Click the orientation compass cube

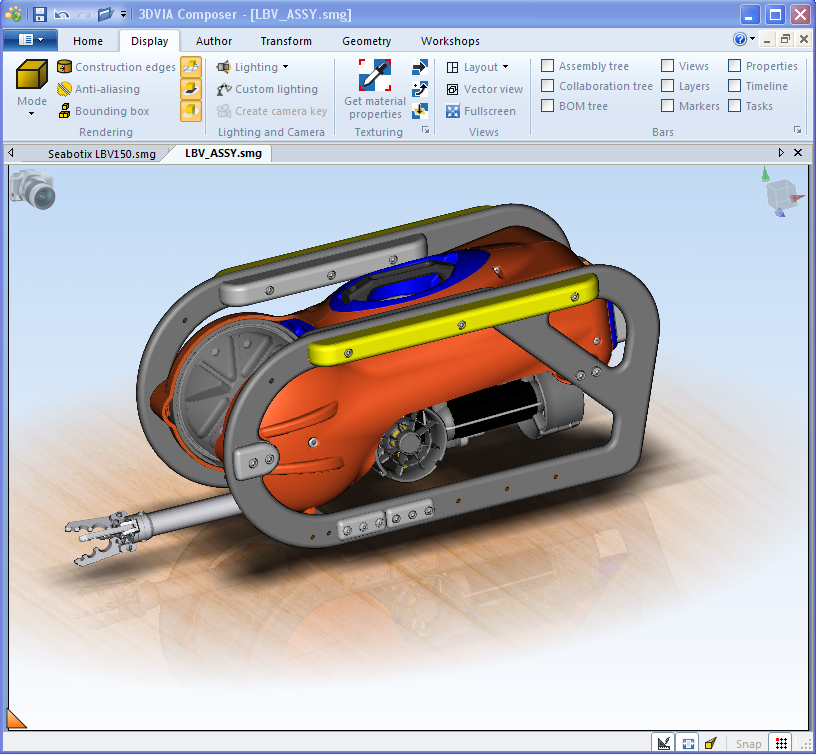click(x=780, y=195)
